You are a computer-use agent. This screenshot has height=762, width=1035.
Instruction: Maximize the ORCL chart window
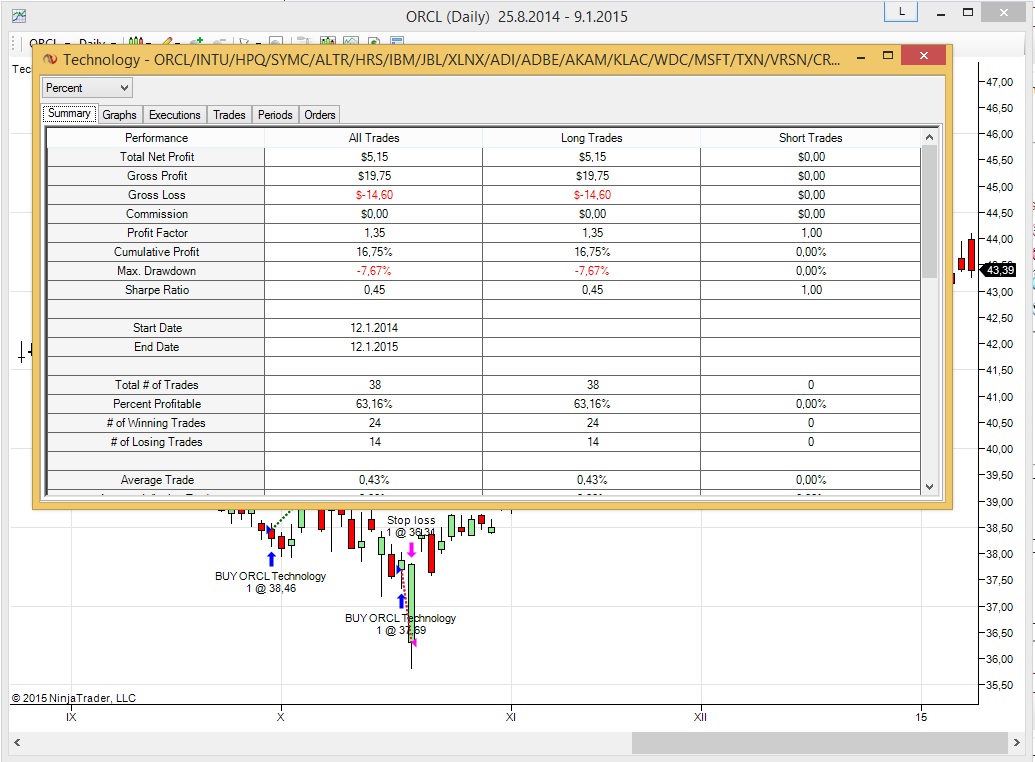click(968, 12)
